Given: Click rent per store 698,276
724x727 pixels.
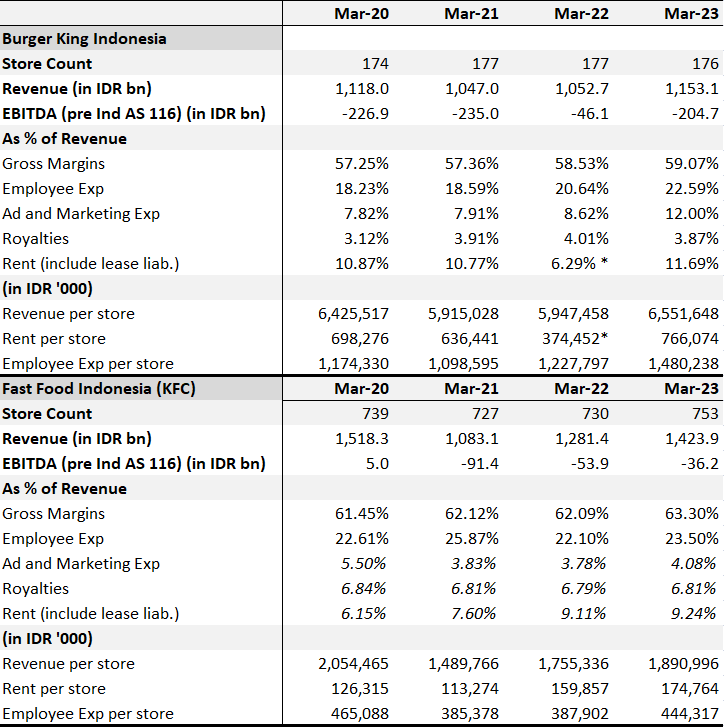Looking at the screenshot, I should click(360, 339).
